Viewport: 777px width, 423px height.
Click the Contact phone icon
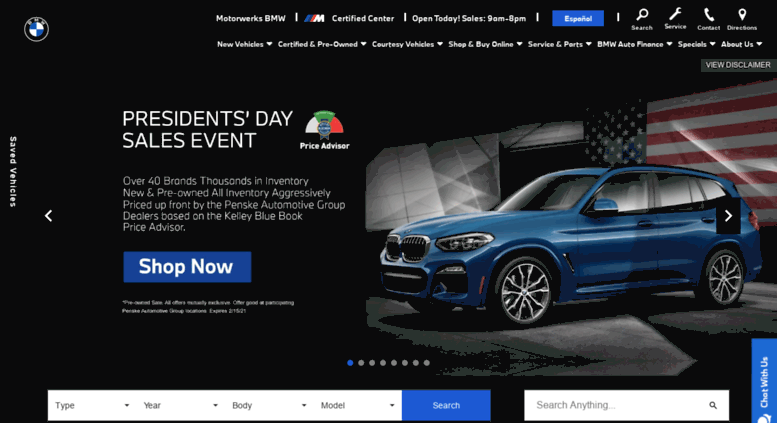point(709,15)
